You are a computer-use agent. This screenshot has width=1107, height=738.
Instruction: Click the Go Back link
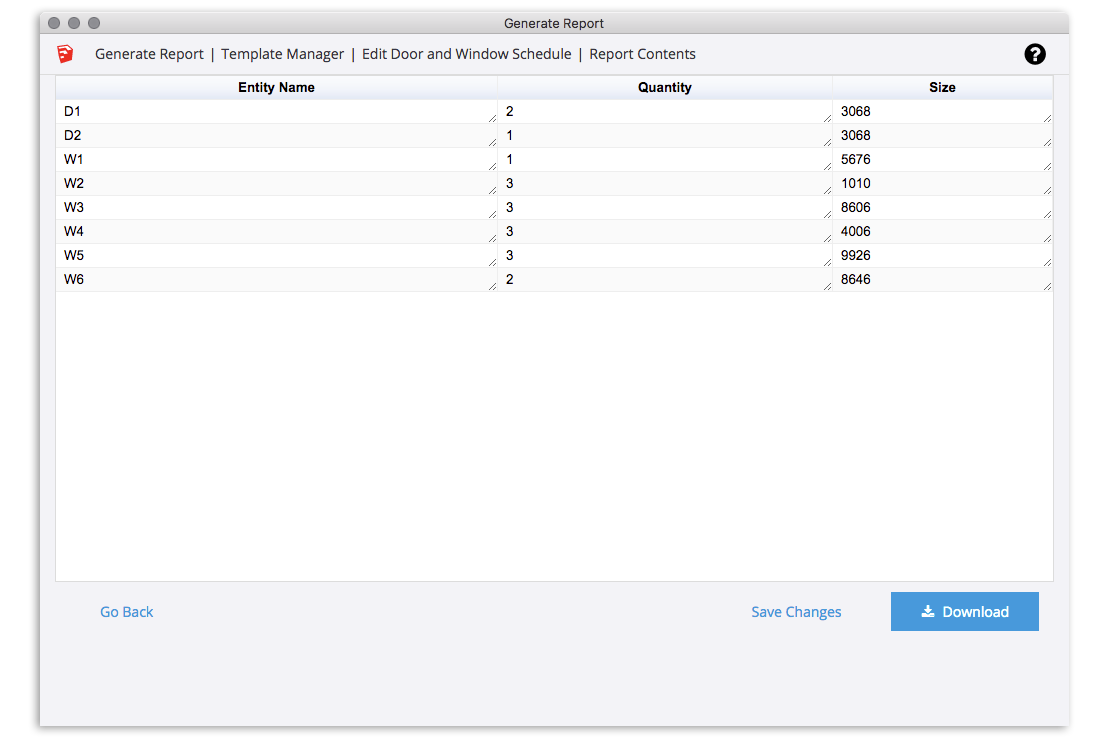[126, 612]
